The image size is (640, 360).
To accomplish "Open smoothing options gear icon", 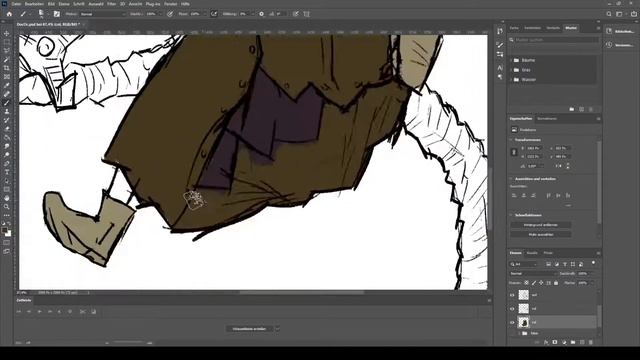I will point(262,14).
